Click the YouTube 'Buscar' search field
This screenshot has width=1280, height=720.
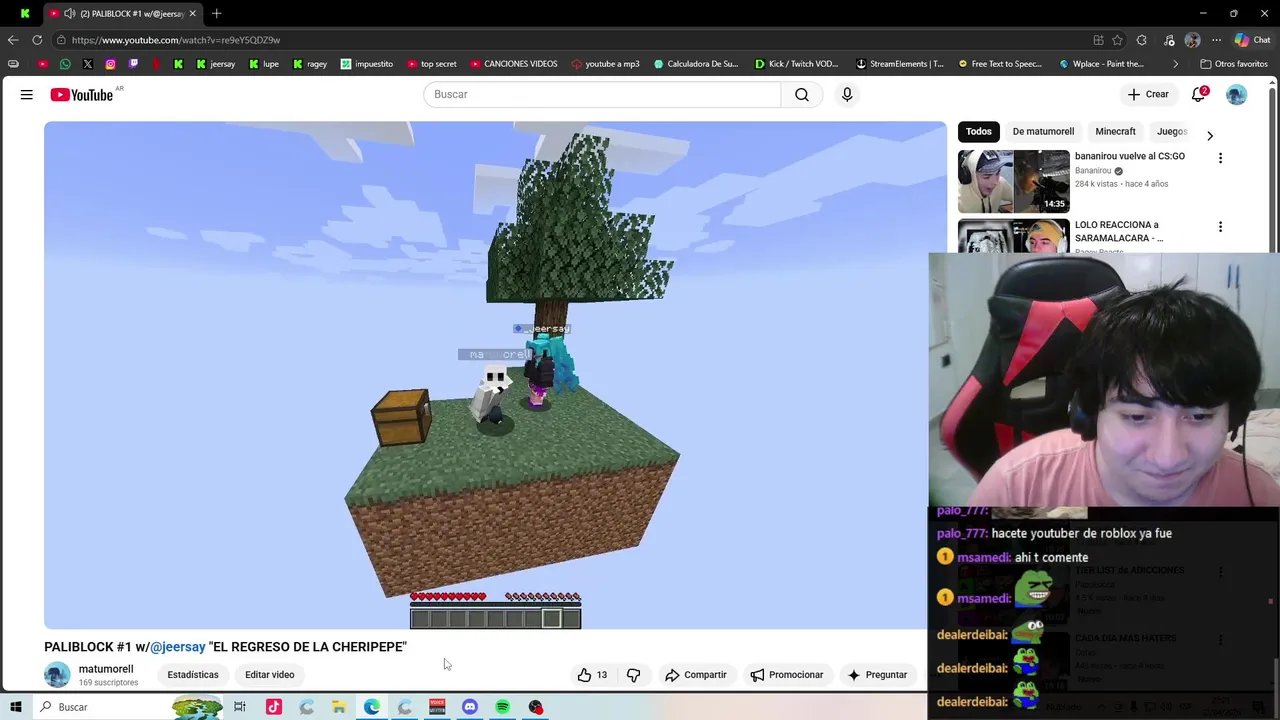[602, 94]
